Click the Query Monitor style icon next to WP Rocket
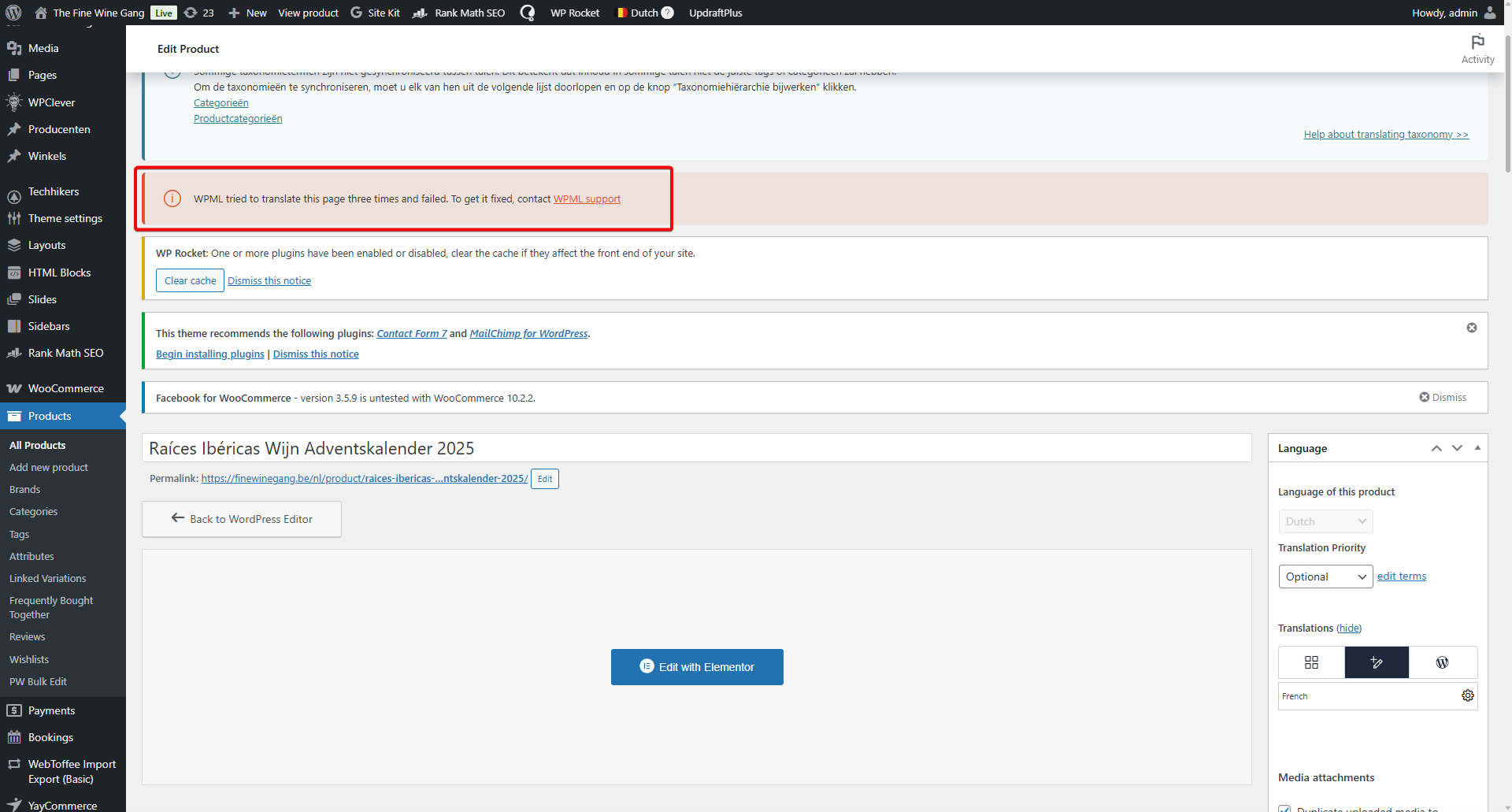 point(528,13)
